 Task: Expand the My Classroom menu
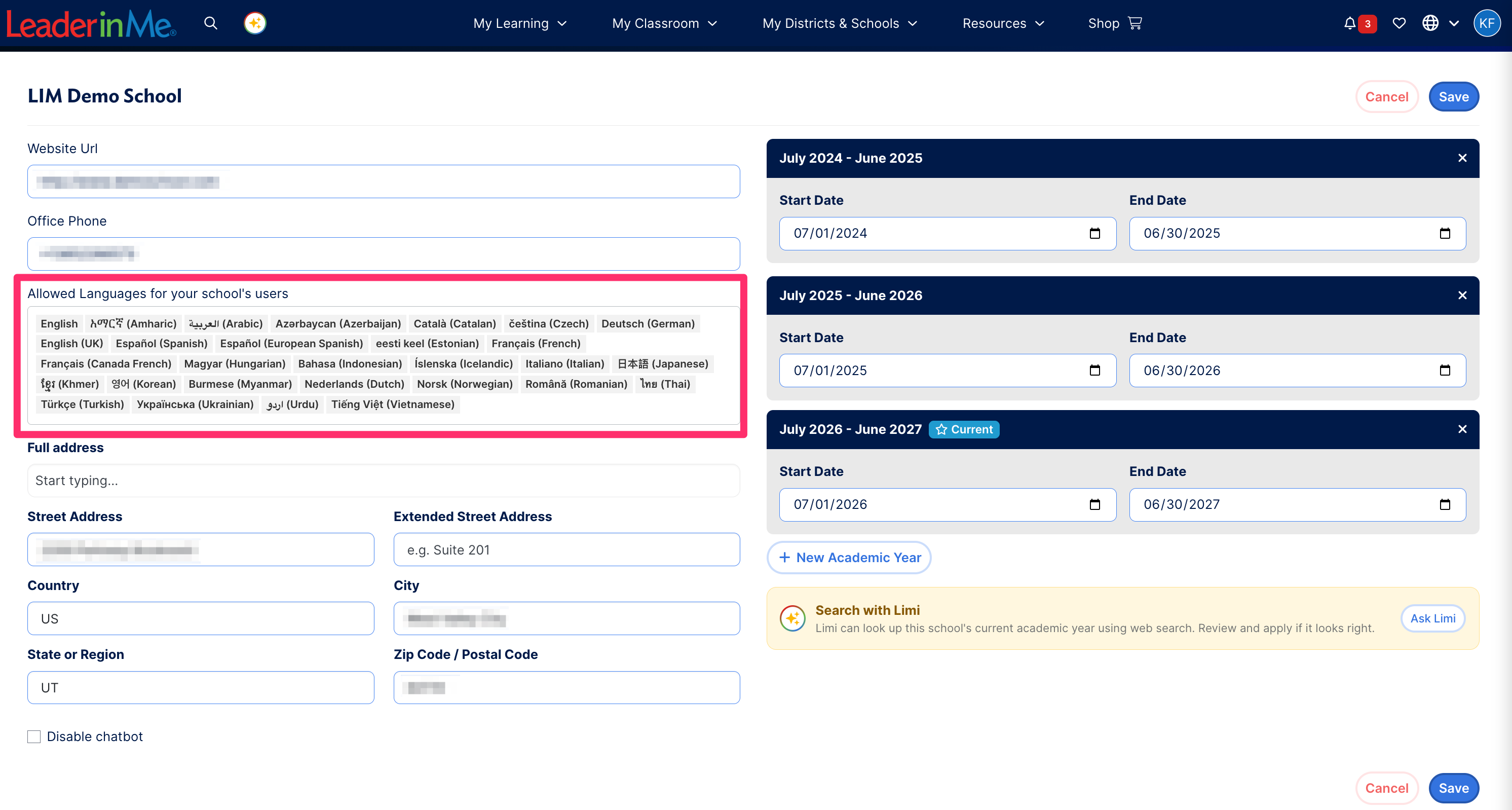(664, 23)
